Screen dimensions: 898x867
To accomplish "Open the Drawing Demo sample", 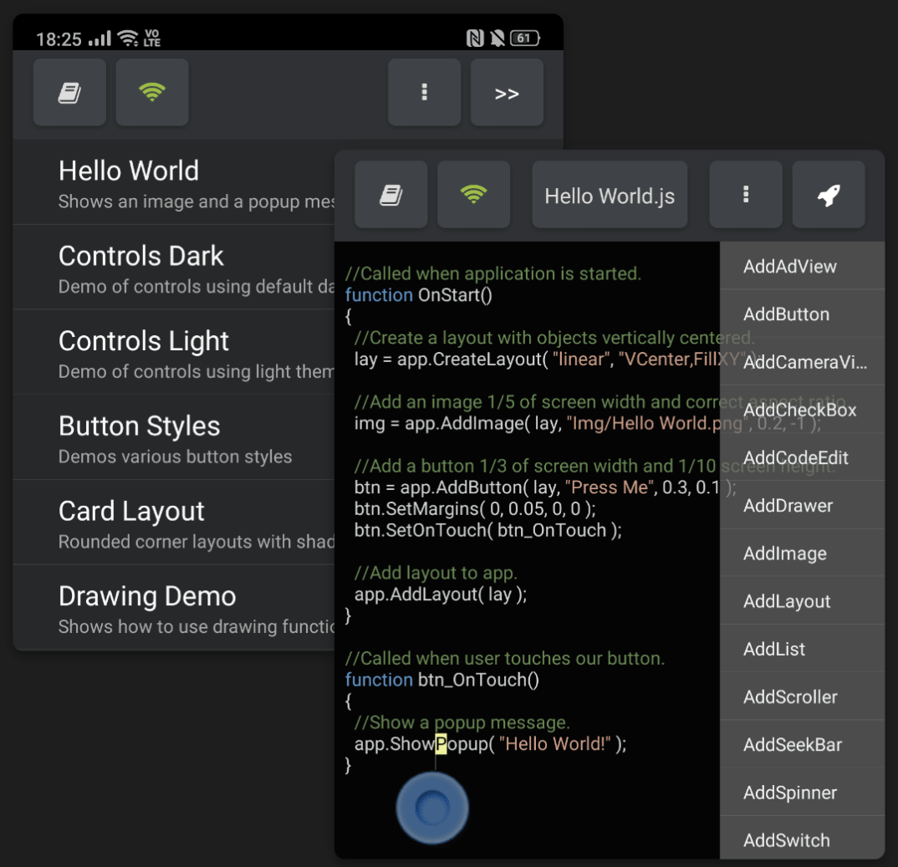I will [146, 596].
